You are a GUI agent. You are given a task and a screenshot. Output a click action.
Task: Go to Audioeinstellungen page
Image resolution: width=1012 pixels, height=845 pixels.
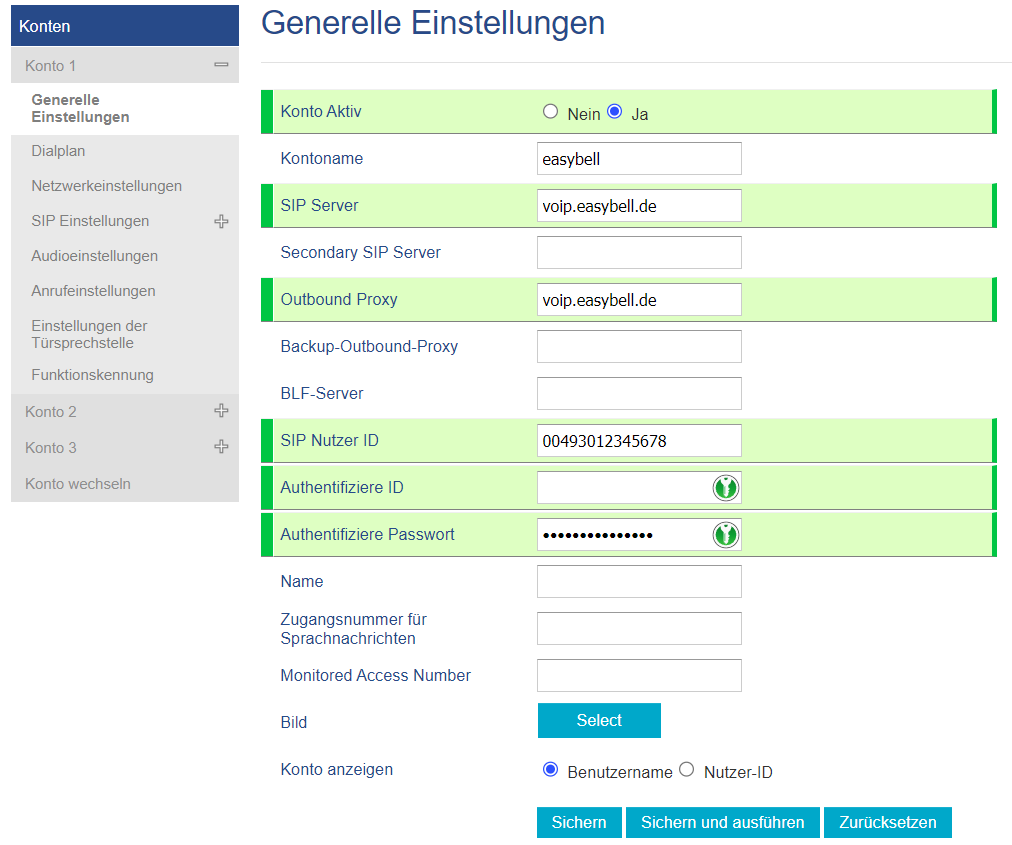point(94,256)
